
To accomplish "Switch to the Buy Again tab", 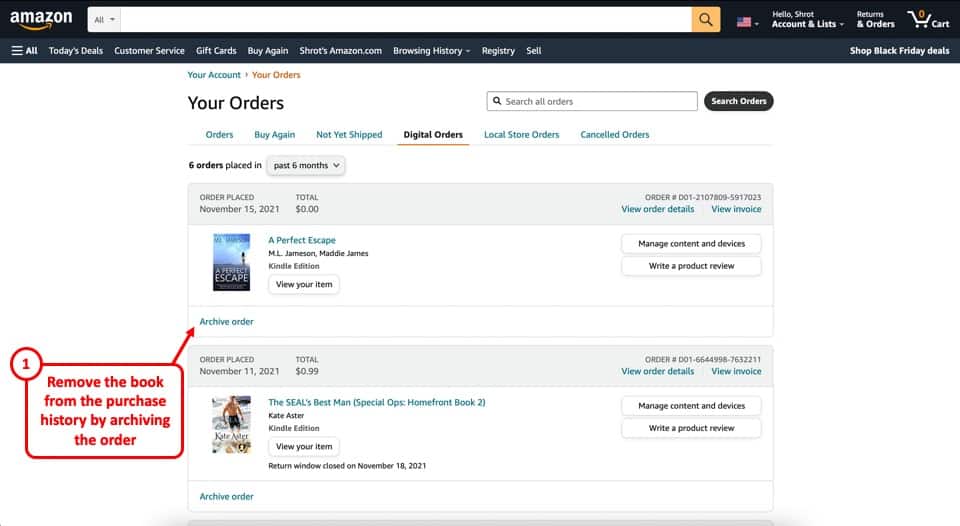I will [x=274, y=135].
